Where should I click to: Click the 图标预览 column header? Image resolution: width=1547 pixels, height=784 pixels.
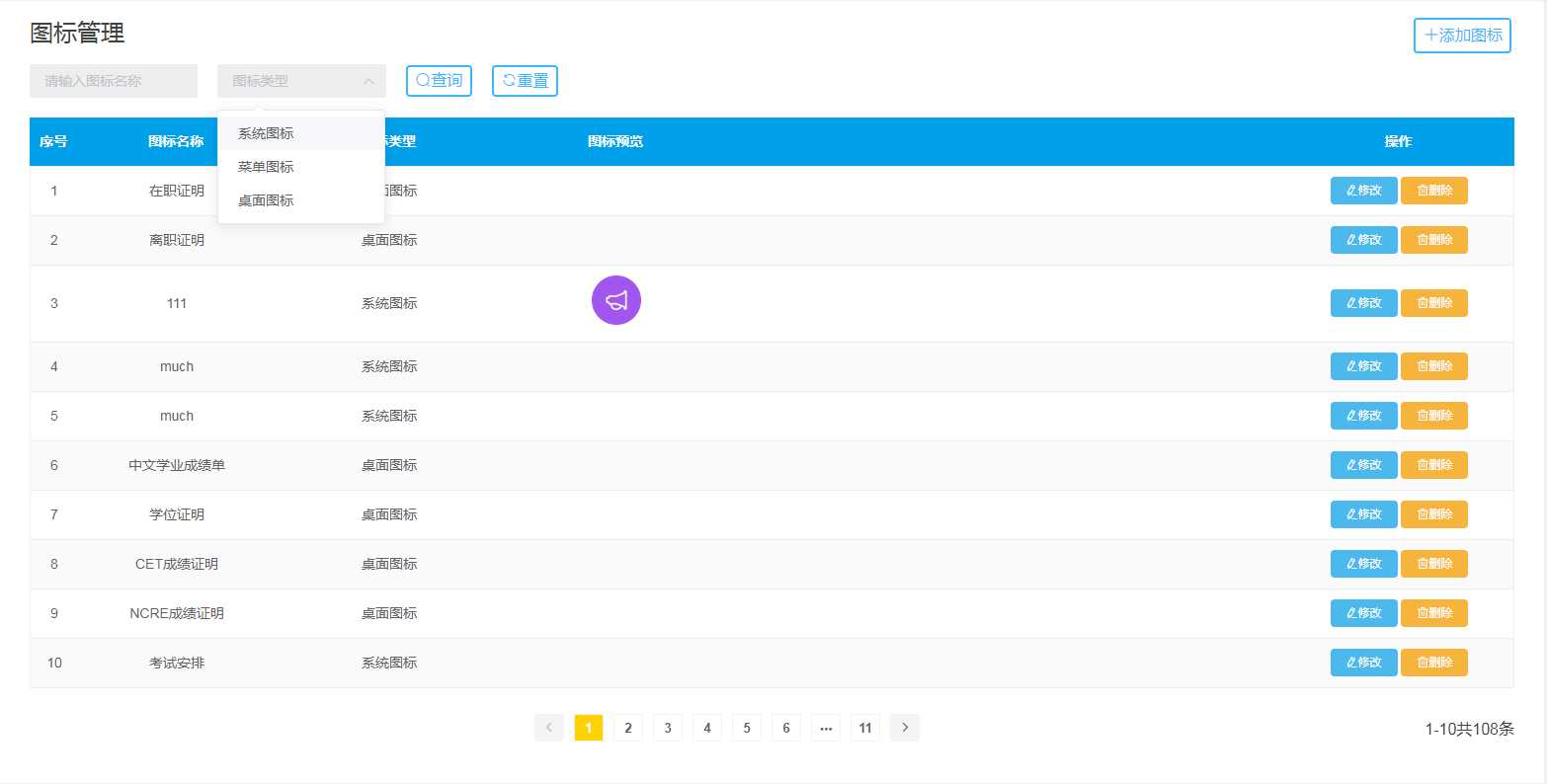tap(615, 141)
